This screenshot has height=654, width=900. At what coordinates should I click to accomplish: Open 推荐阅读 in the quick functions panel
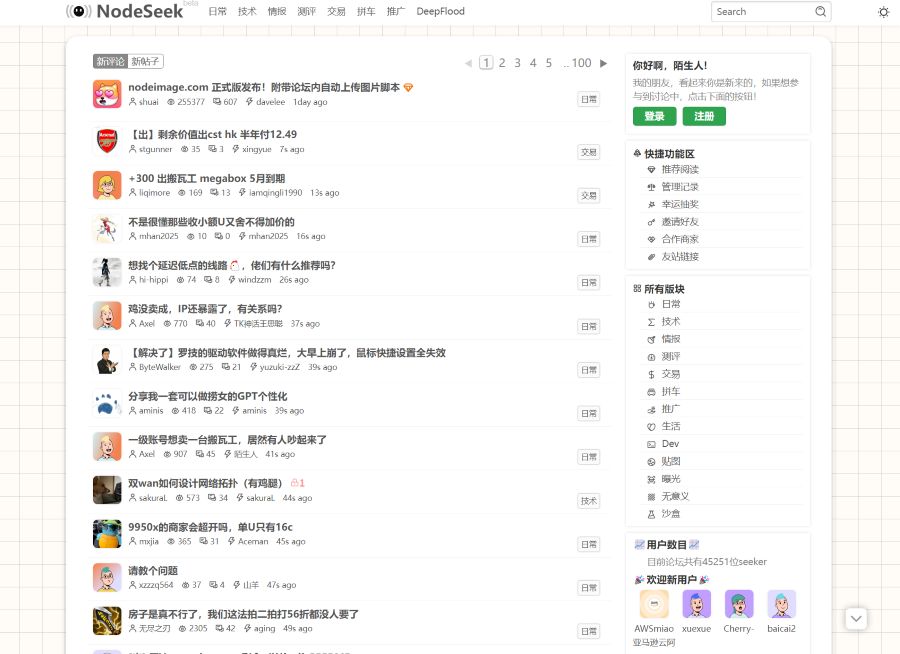pyautogui.click(x=680, y=170)
